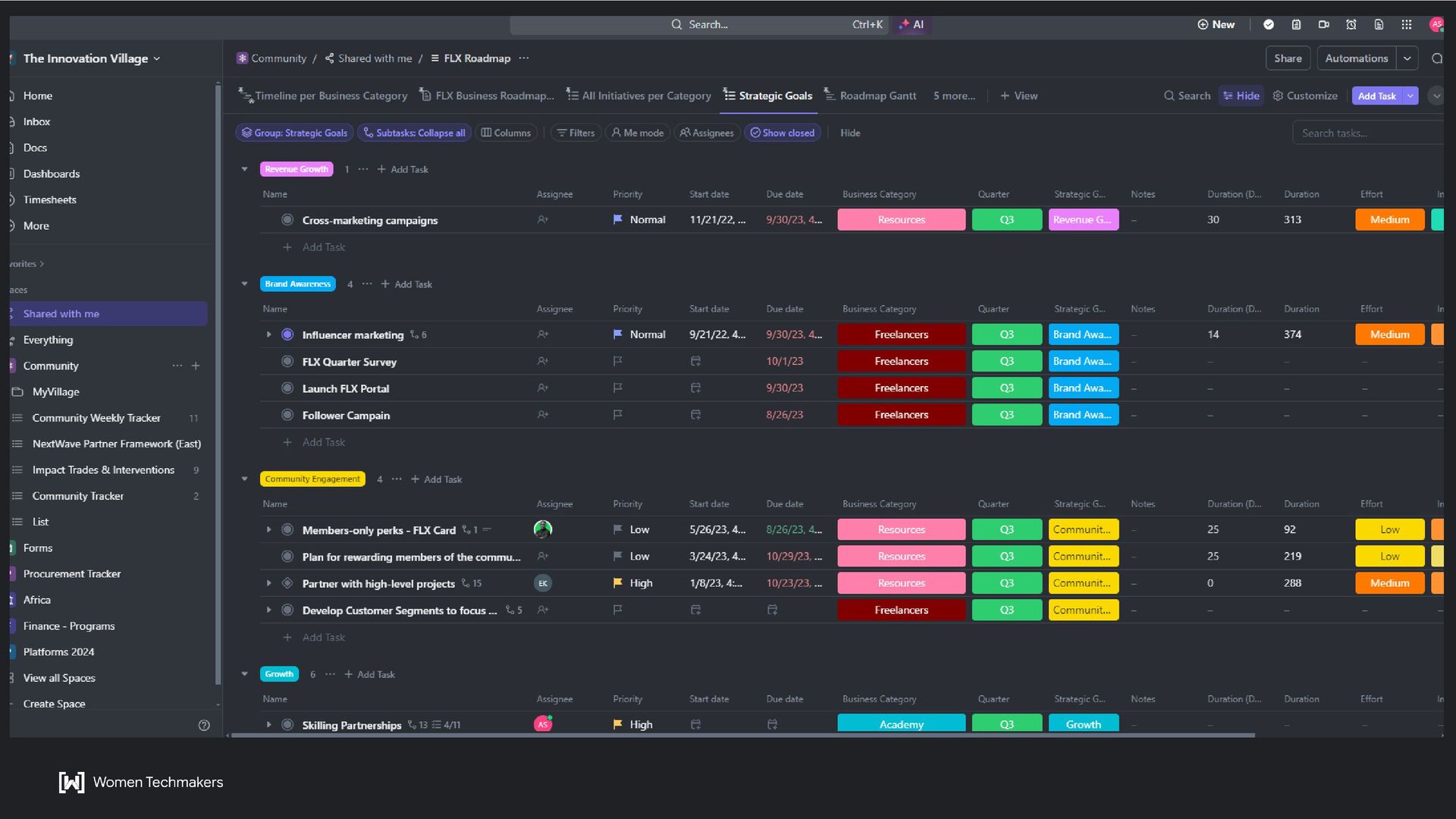Assign someone to Cross-marketing campaigns
The image size is (1456, 819).
point(543,220)
